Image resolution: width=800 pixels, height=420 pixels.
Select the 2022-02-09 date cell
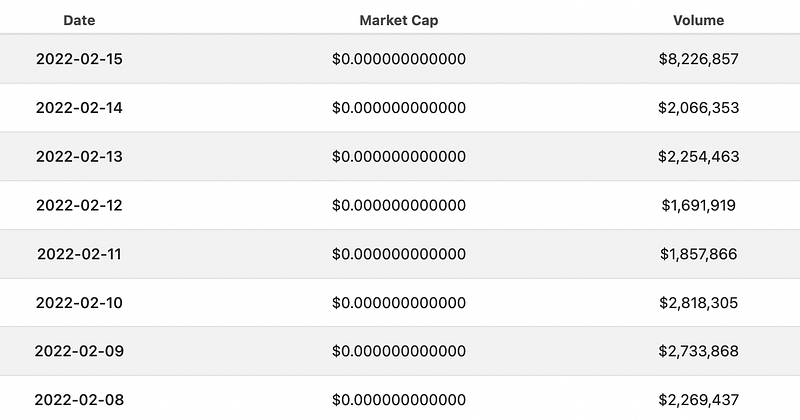tap(79, 351)
